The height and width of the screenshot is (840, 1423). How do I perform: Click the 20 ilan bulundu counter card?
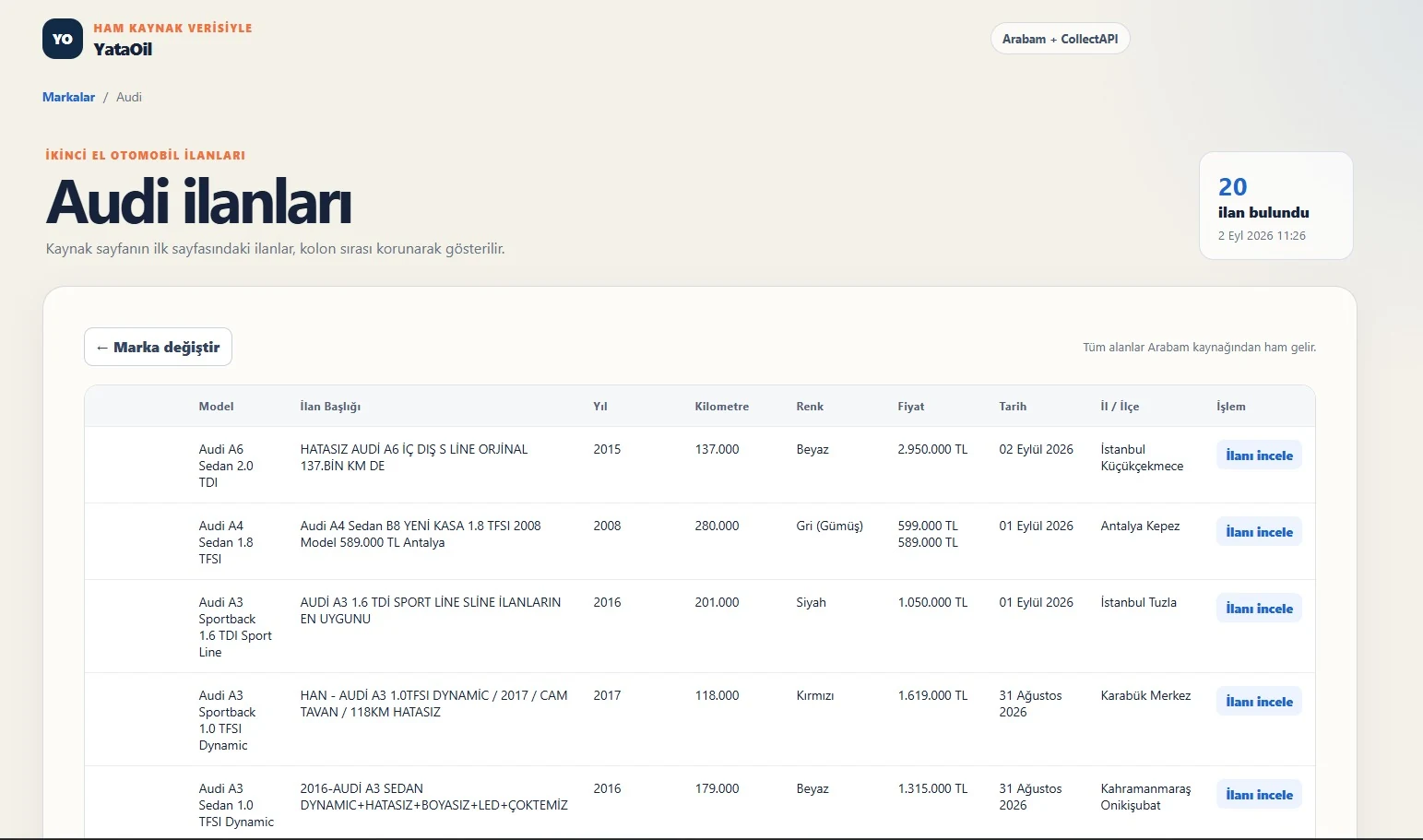pos(1275,206)
